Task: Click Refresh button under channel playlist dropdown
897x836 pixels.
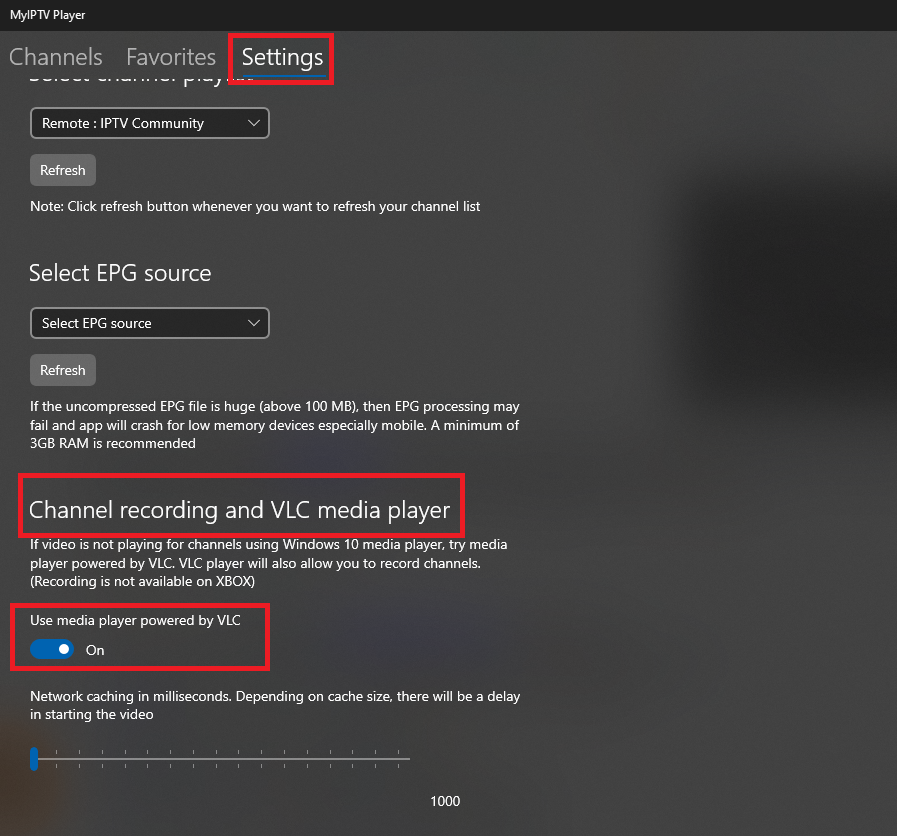Action: pyautogui.click(x=63, y=170)
